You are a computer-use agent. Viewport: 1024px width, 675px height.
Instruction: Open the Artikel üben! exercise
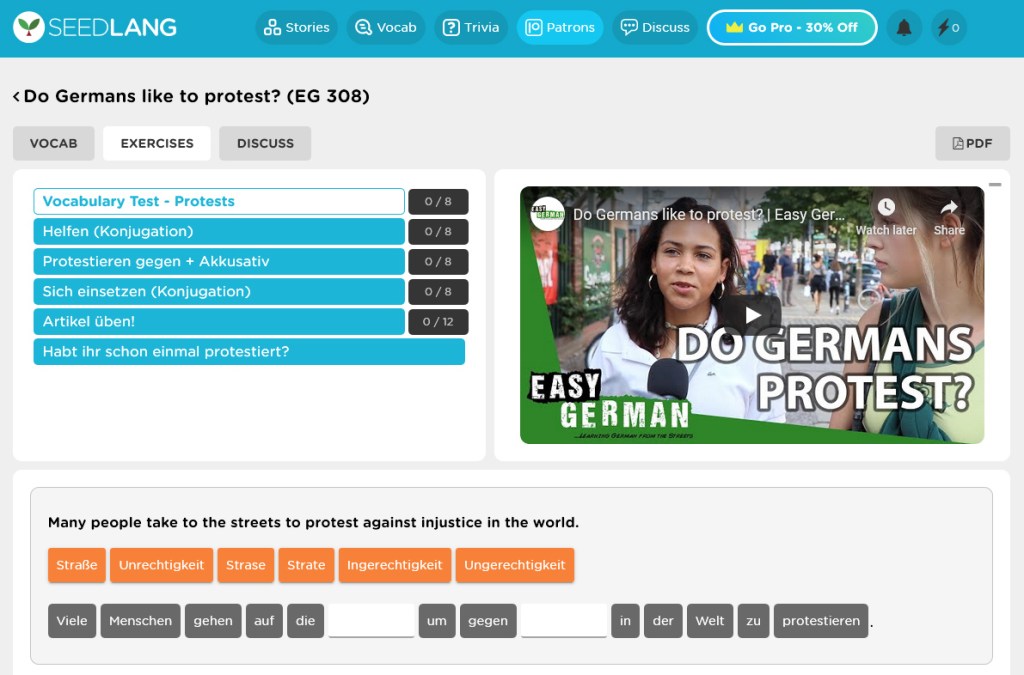click(x=218, y=322)
